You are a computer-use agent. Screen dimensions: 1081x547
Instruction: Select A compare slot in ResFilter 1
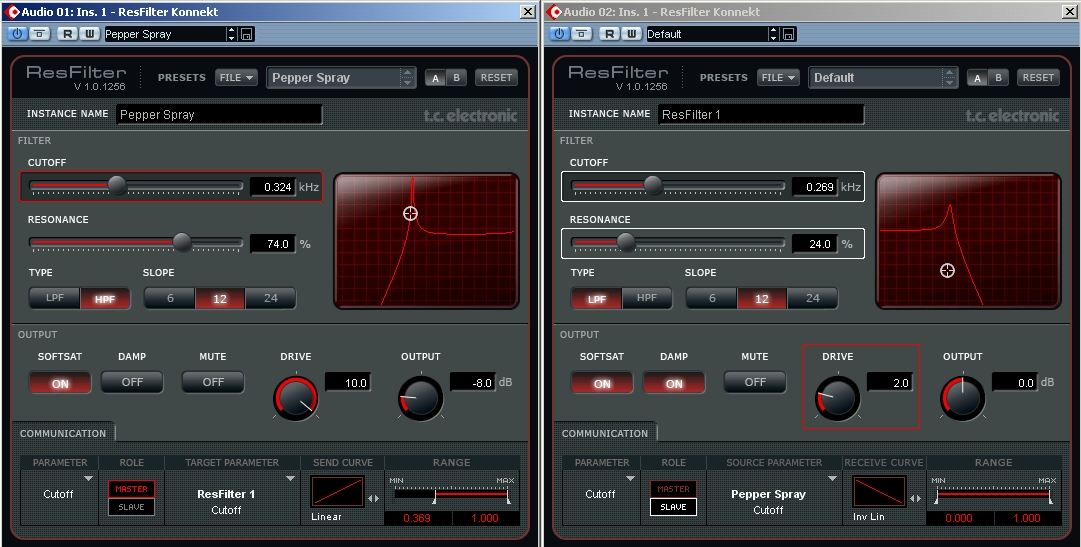click(977, 78)
